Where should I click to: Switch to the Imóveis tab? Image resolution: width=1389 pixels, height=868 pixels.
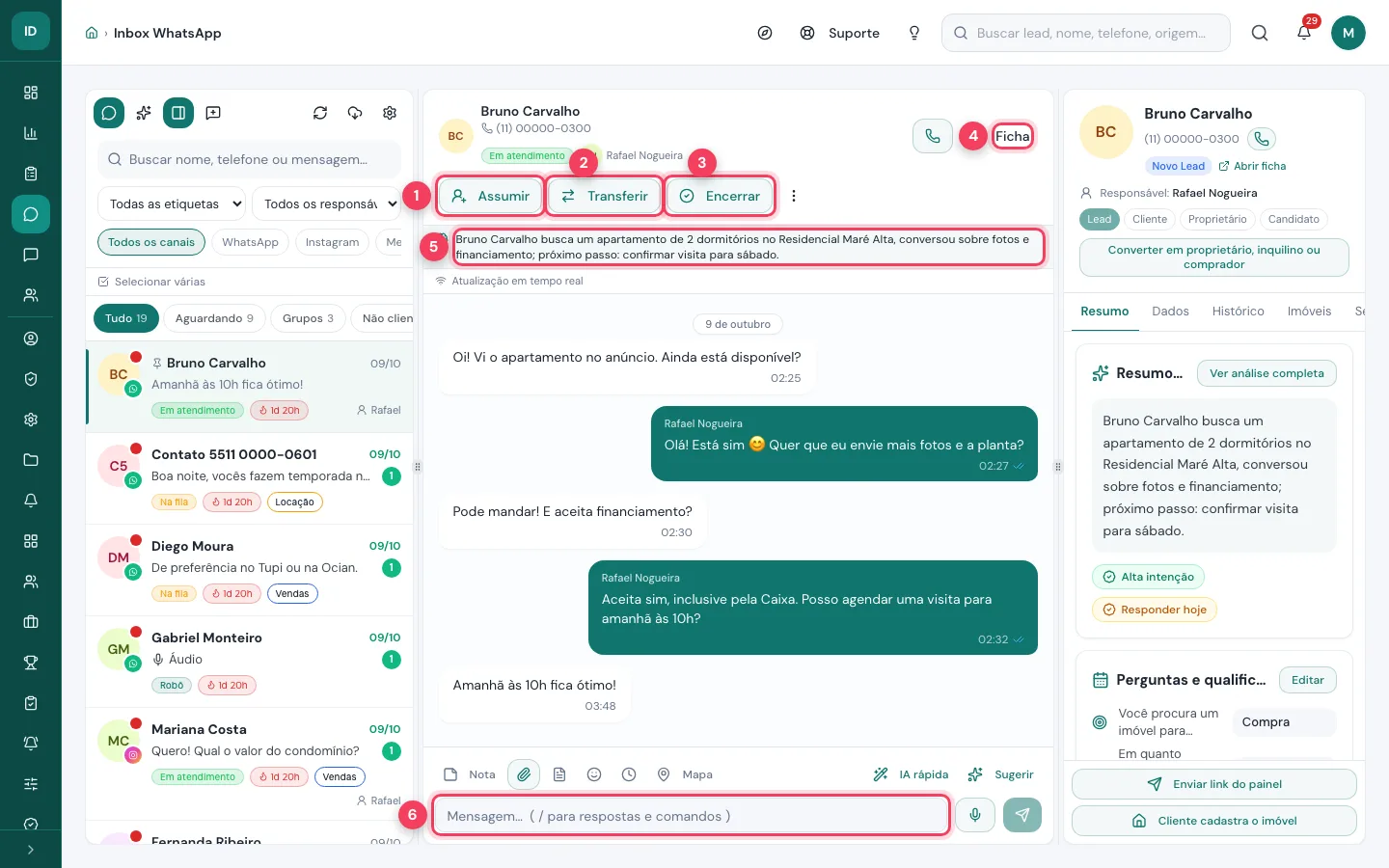1309,311
